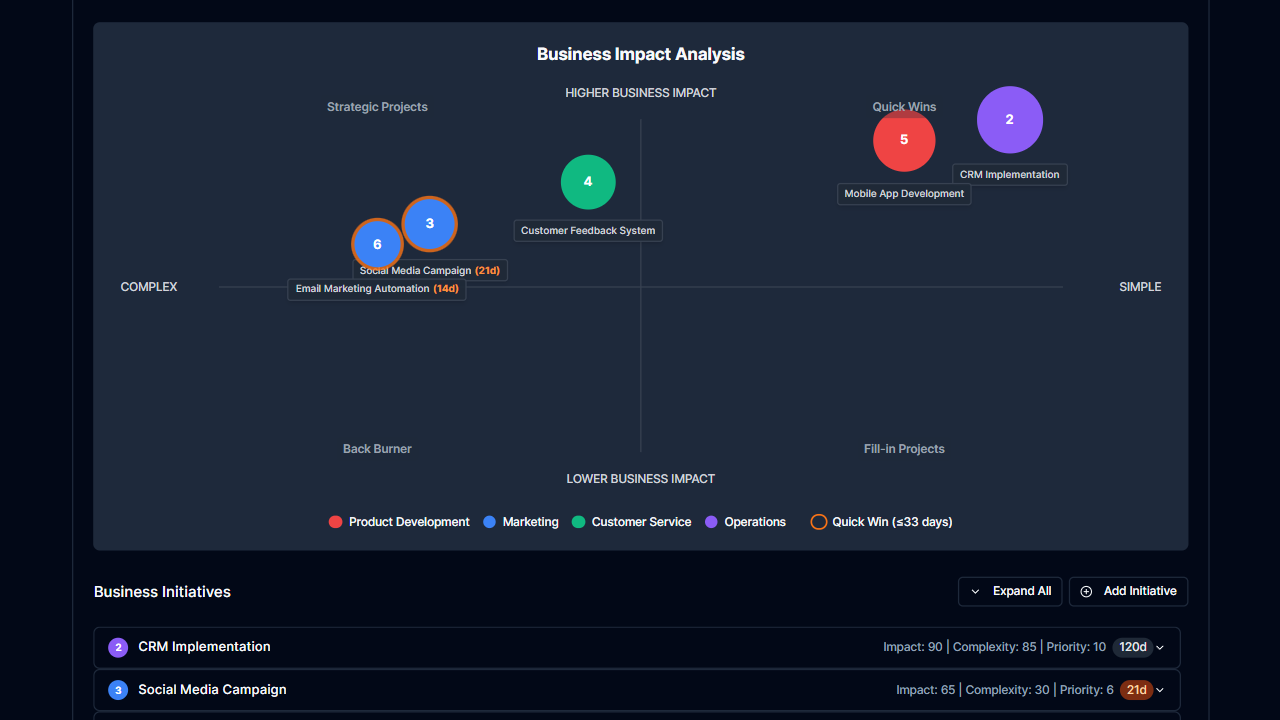
Task: Click the Social Media Campaign bubble numbered 3
Action: pos(429,224)
